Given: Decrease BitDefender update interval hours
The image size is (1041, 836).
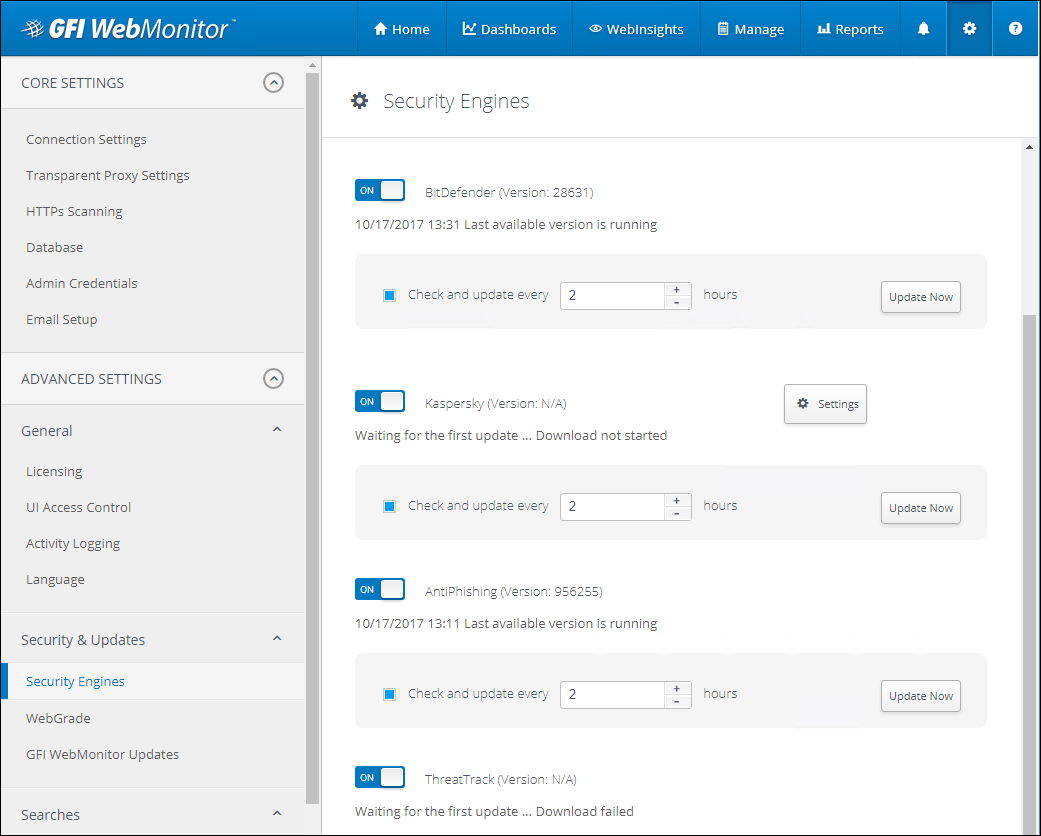Looking at the screenshot, I should 677,303.
